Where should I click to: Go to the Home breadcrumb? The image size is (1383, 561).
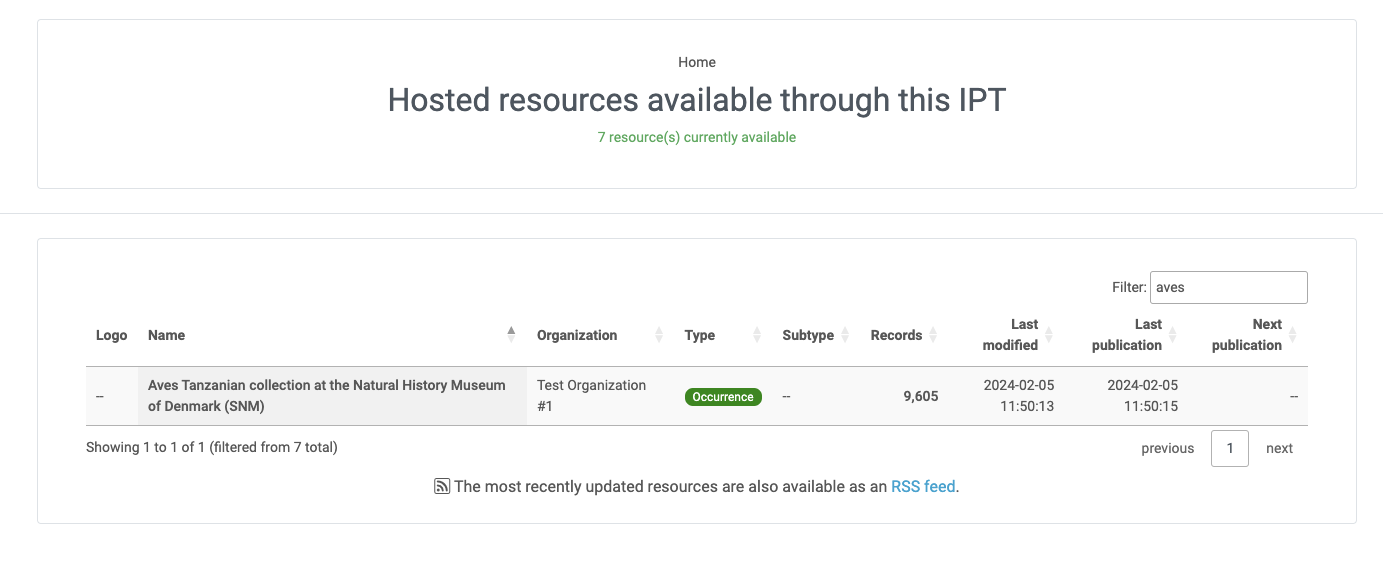696,62
